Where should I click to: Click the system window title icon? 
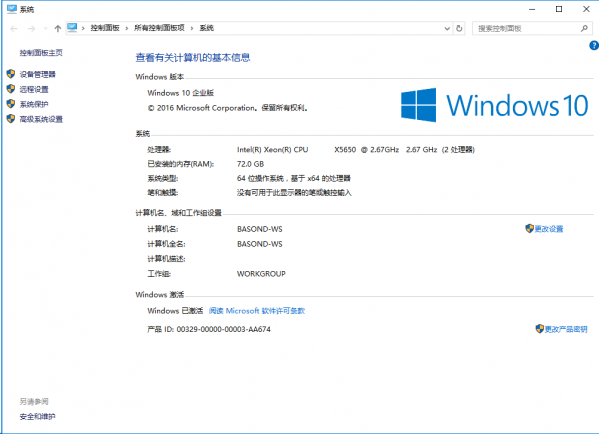12,9
